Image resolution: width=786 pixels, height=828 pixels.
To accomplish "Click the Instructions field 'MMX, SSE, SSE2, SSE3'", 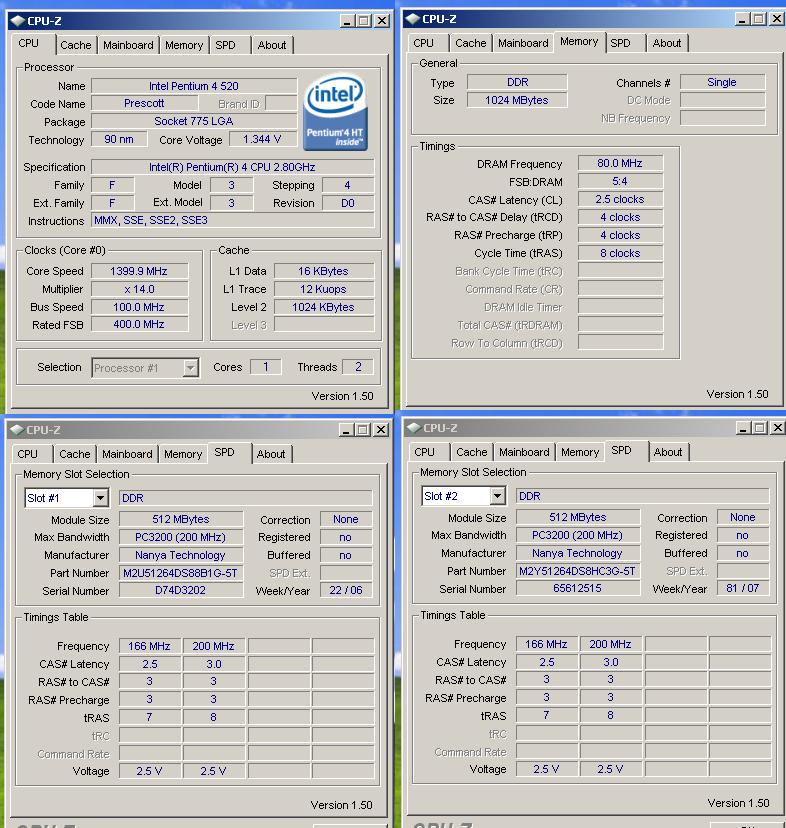I will [232, 220].
